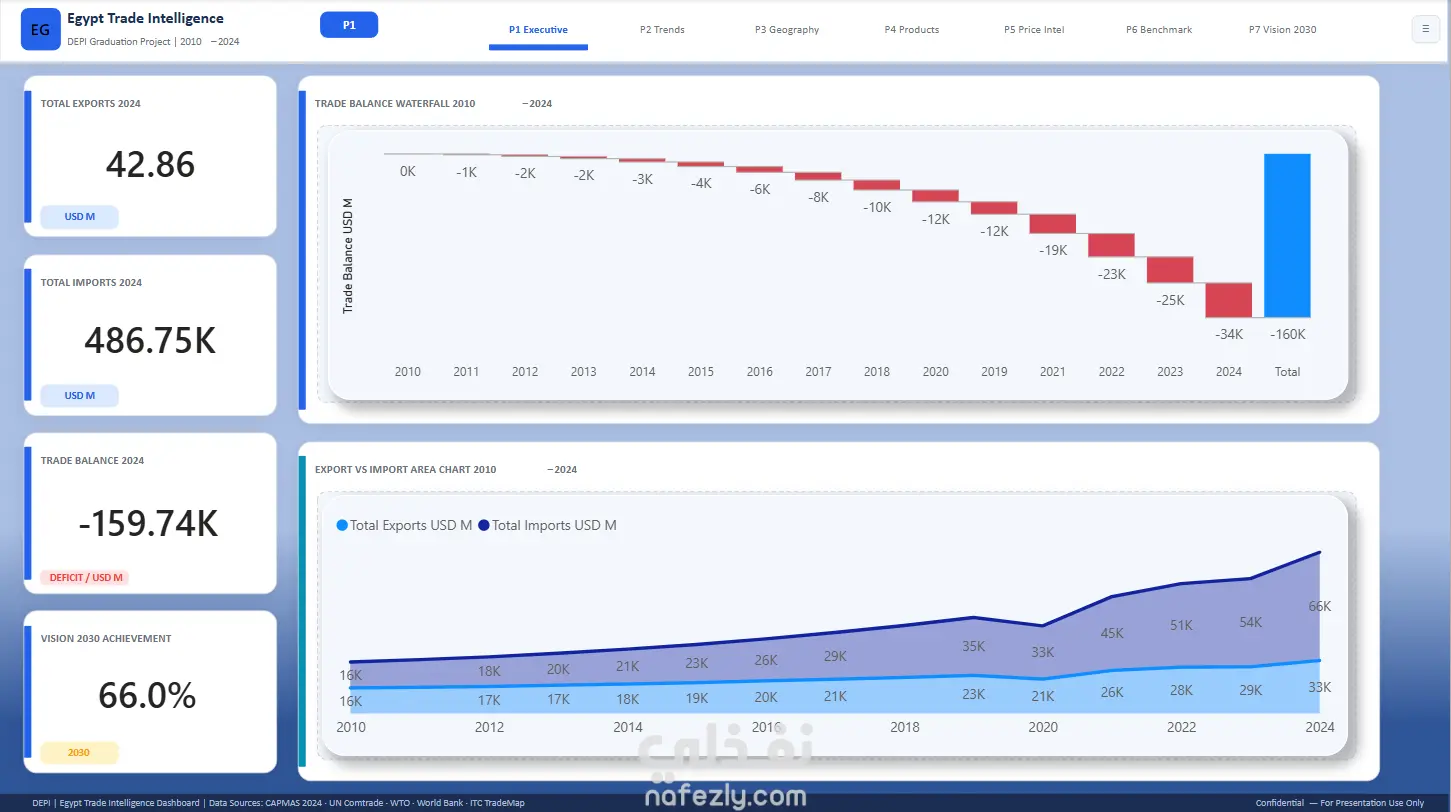The width and height of the screenshot is (1451, 812).
Task: Open the hamburger menu icon
Action: (x=1425, y=29)
